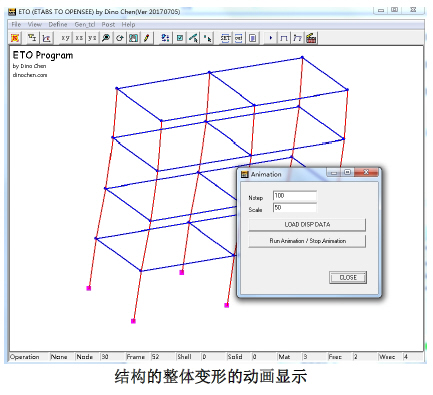Click the pencil draw icon
Screen dimensions: 433x395
point(147,38)
